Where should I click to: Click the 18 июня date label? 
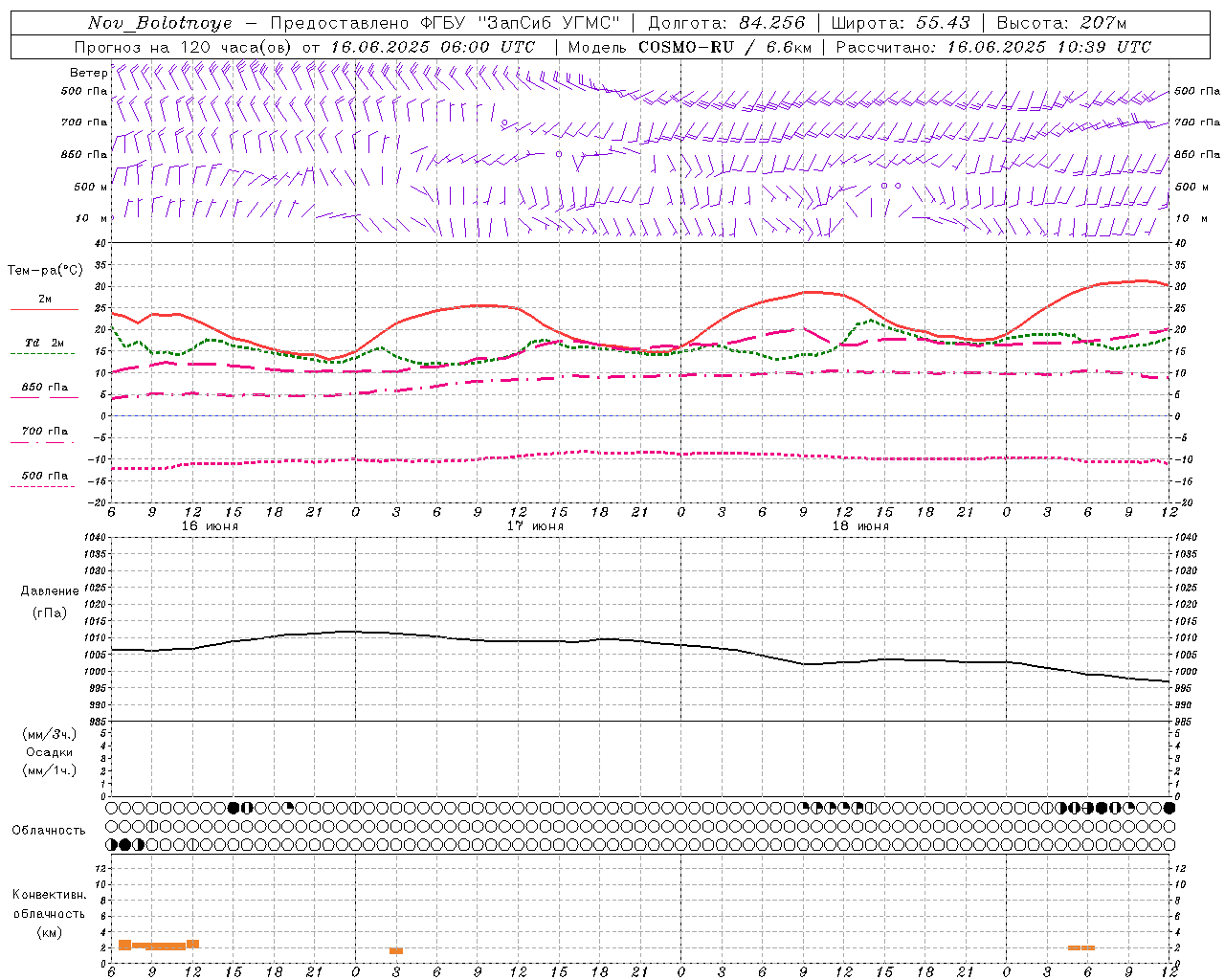pyautogui.click(x=860, y=526)
